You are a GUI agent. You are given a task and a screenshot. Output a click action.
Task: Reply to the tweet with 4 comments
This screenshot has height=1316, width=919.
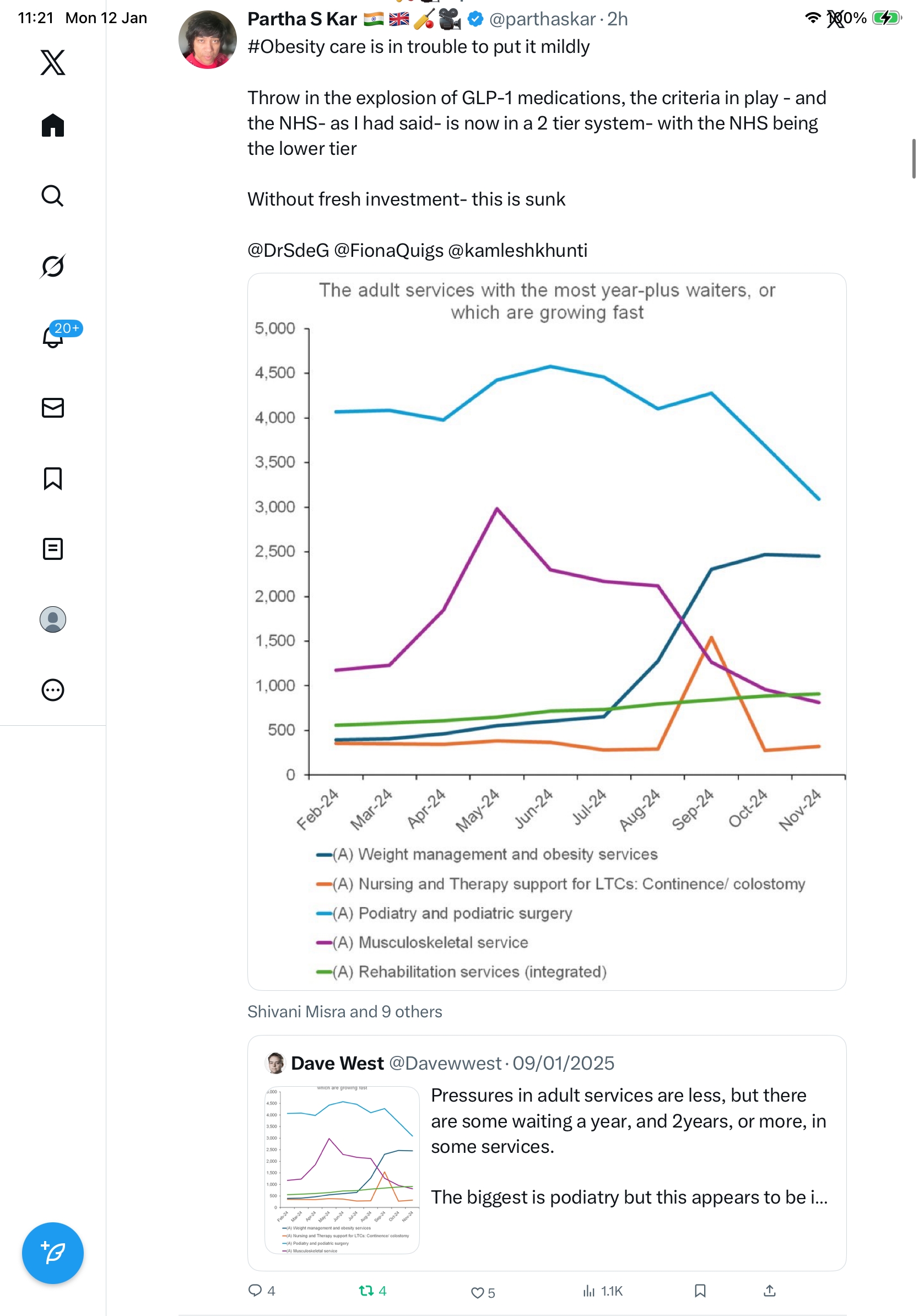coord(255,1290)
